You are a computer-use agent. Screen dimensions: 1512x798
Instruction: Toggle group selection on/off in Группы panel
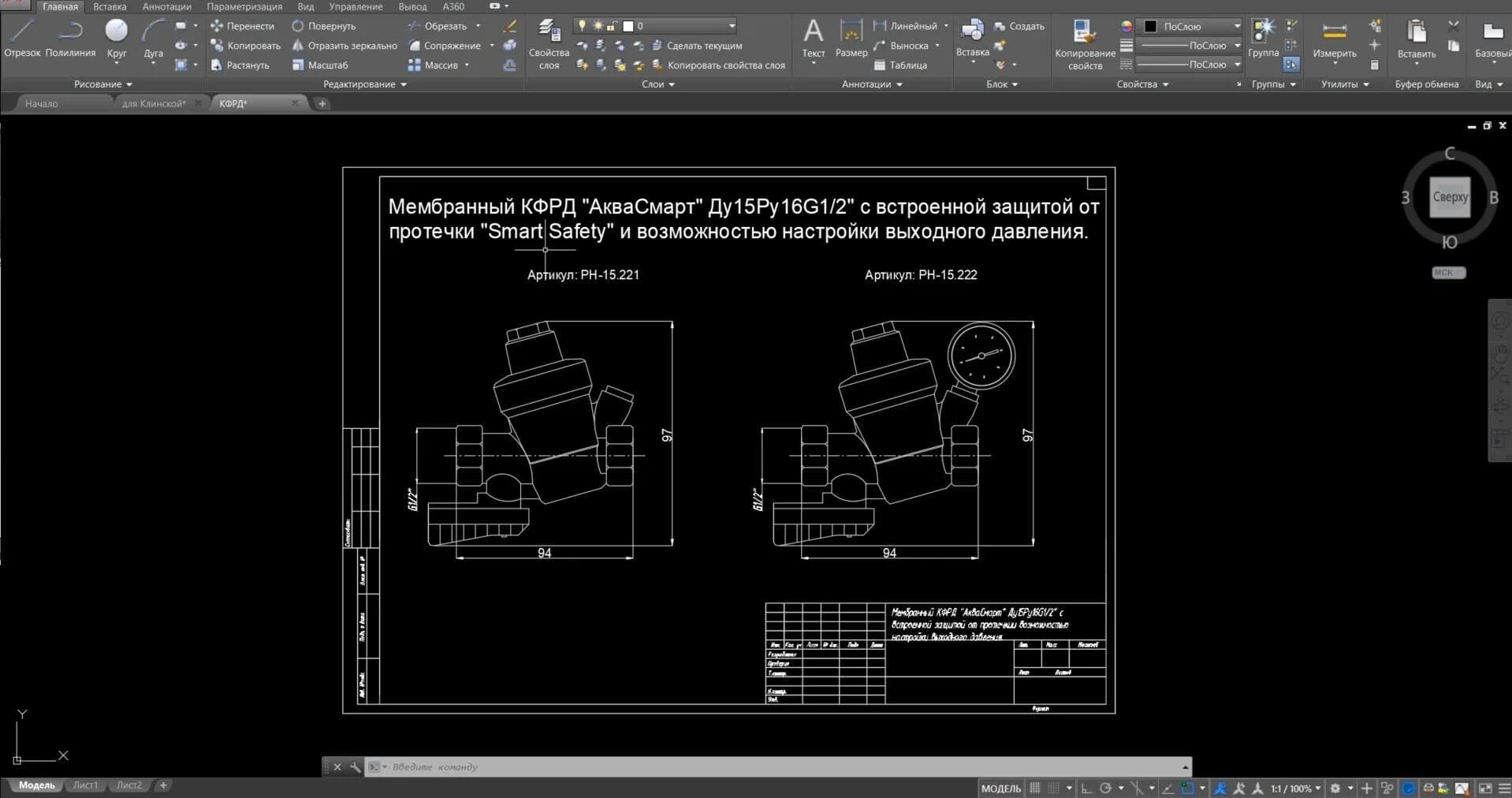tap(1291, 65)
